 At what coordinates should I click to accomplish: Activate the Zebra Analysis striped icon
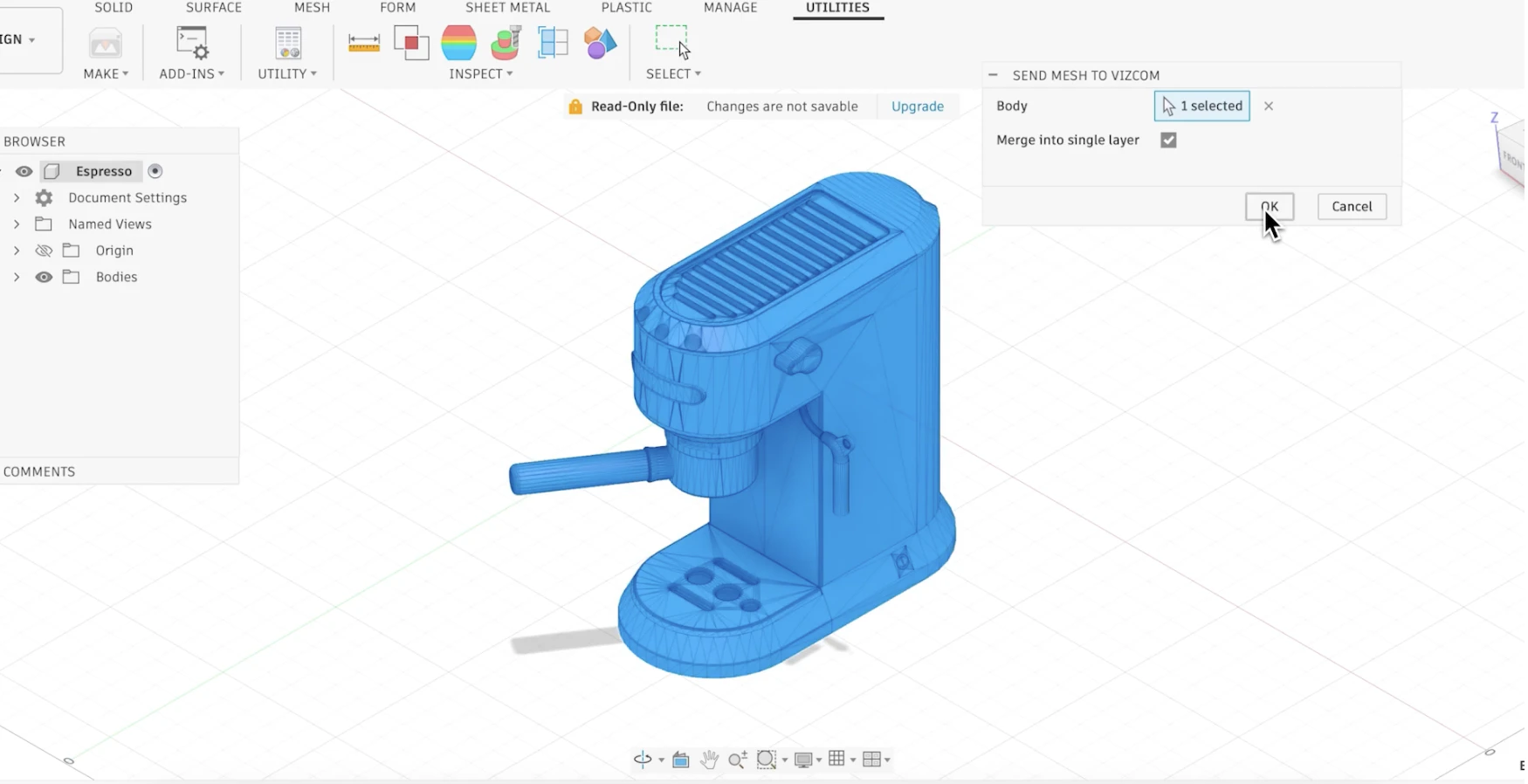coord(458,43)
